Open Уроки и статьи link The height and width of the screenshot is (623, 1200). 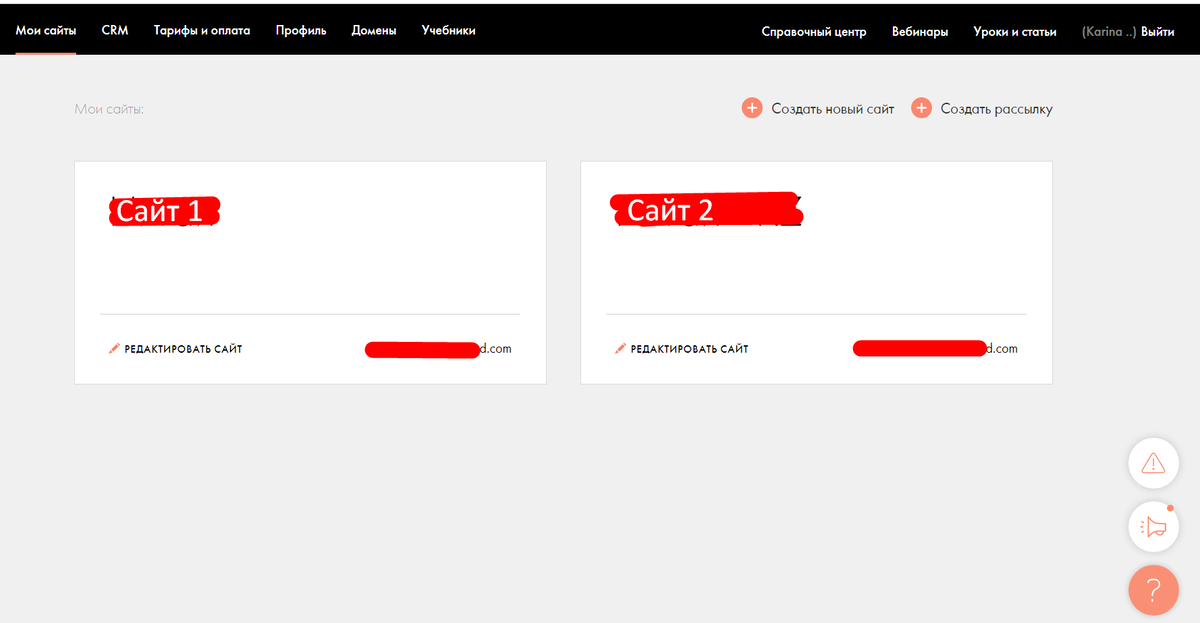pyautogui.click(x=1015, y=32)
